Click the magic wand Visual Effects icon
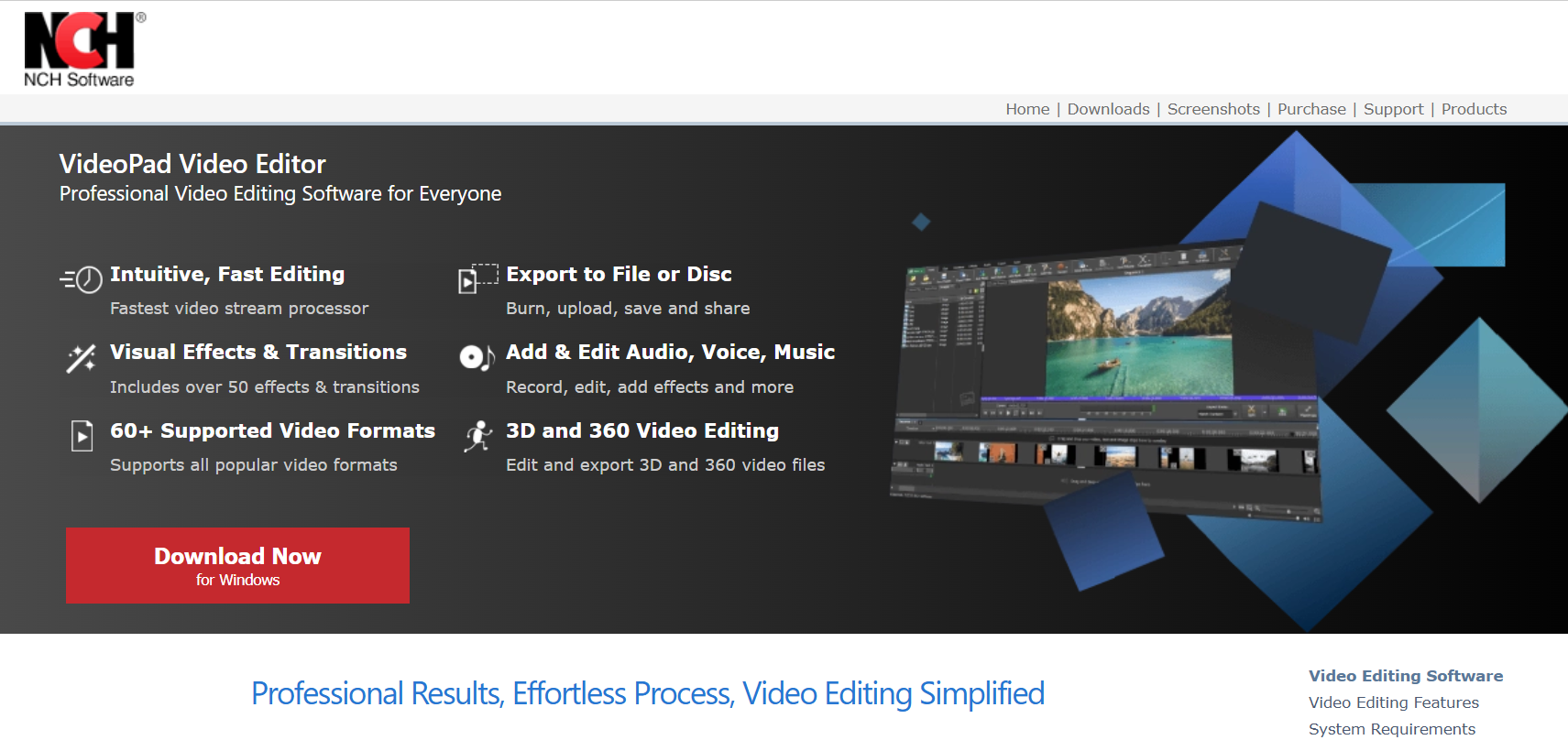Screen dimensions: 1568x740 81,358
